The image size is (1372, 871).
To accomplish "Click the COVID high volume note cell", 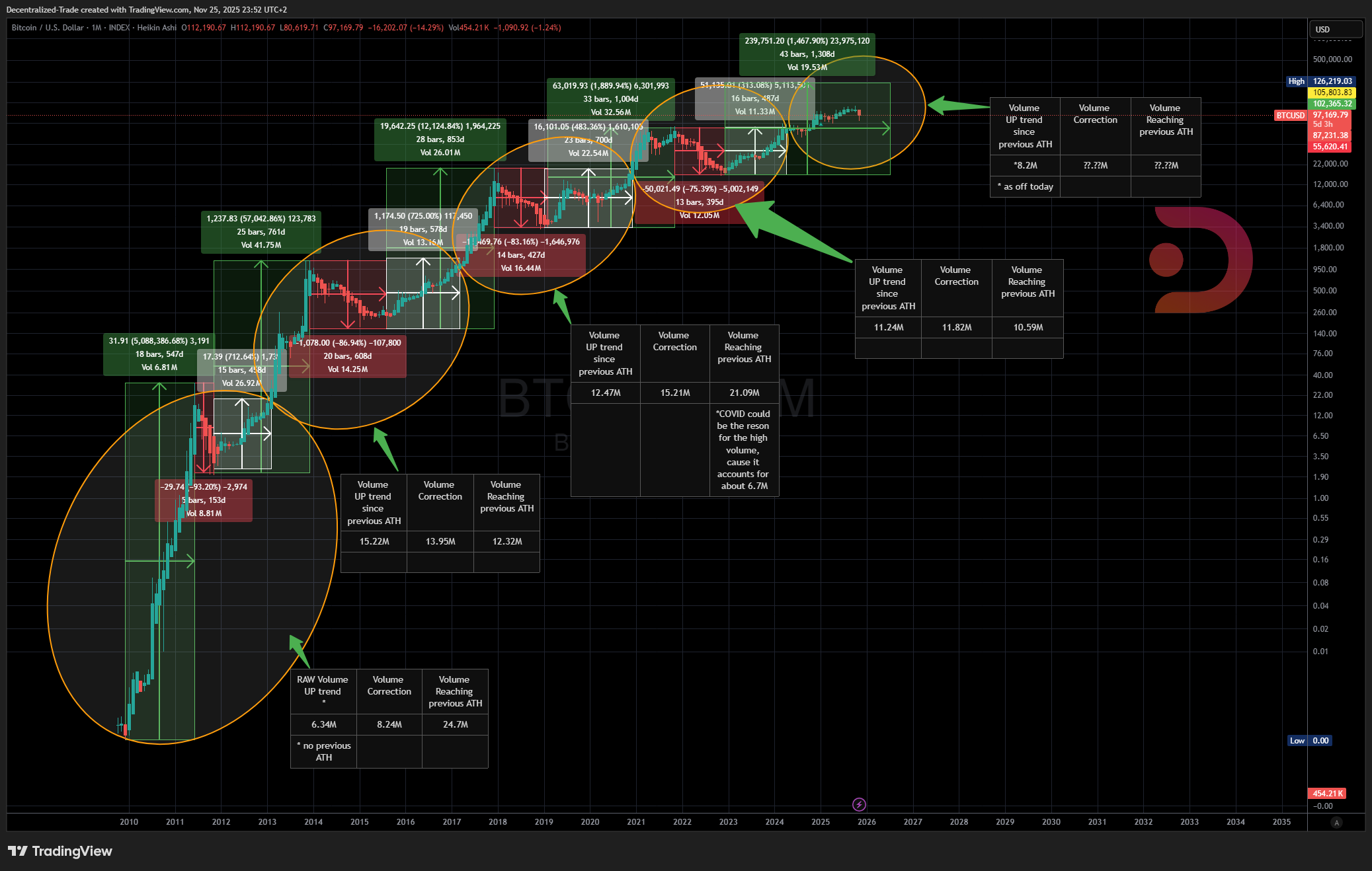I will pos(745,450).
